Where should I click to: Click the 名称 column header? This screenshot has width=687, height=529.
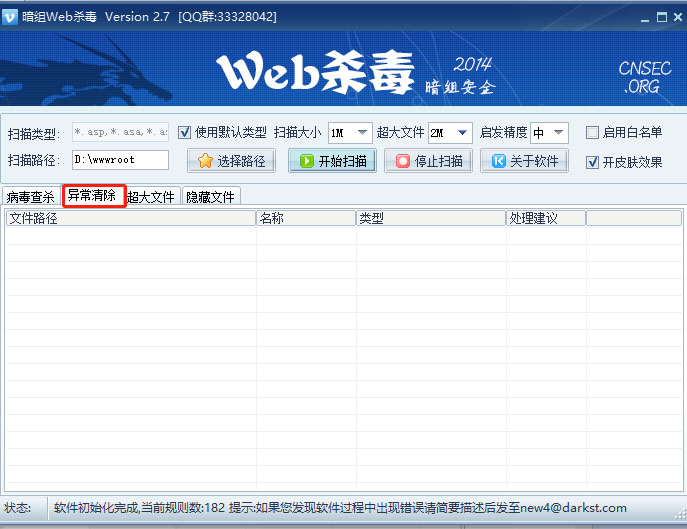tap(306, 218)
